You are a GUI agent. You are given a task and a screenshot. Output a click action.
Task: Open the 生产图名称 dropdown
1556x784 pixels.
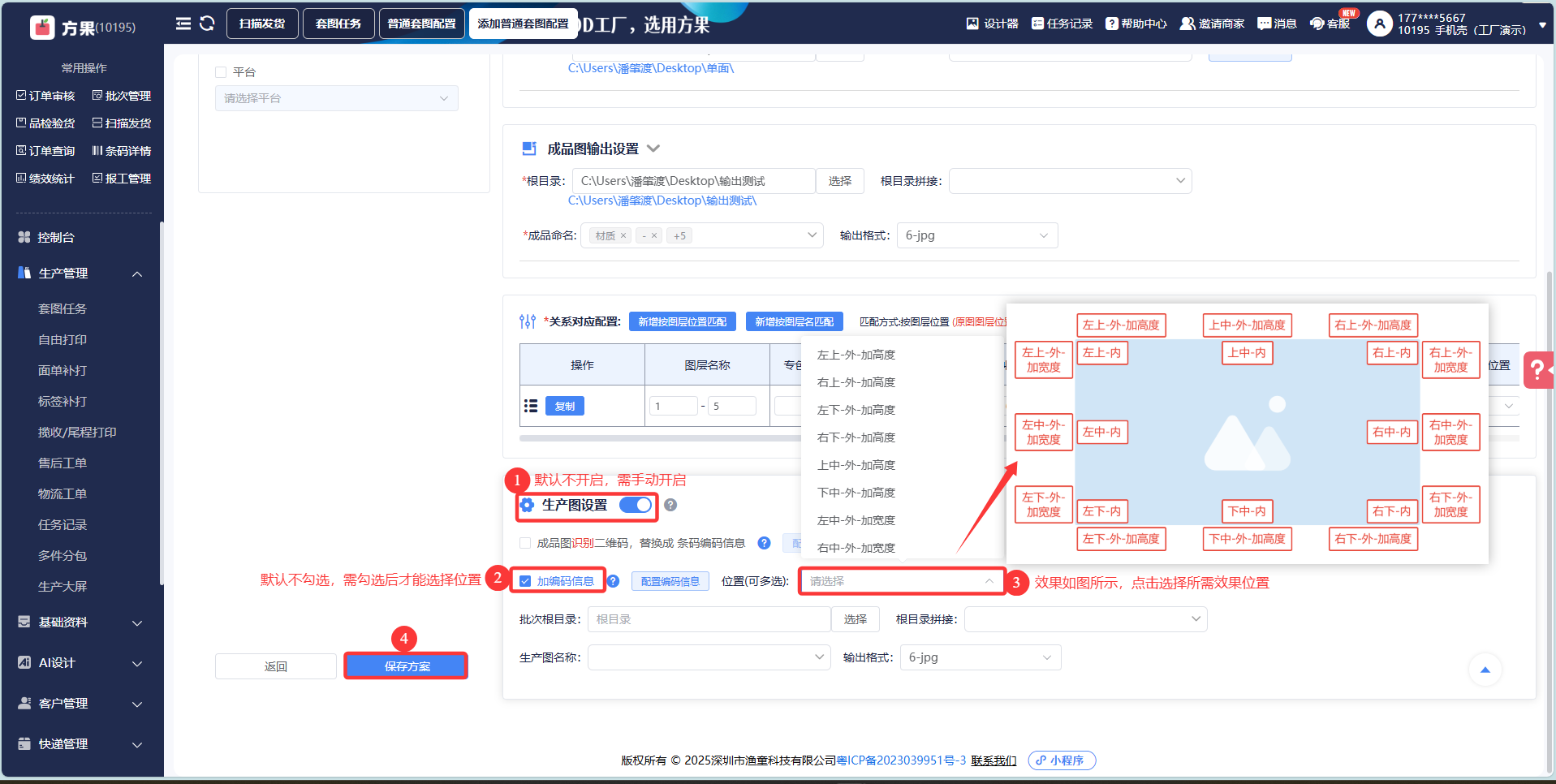709,657
